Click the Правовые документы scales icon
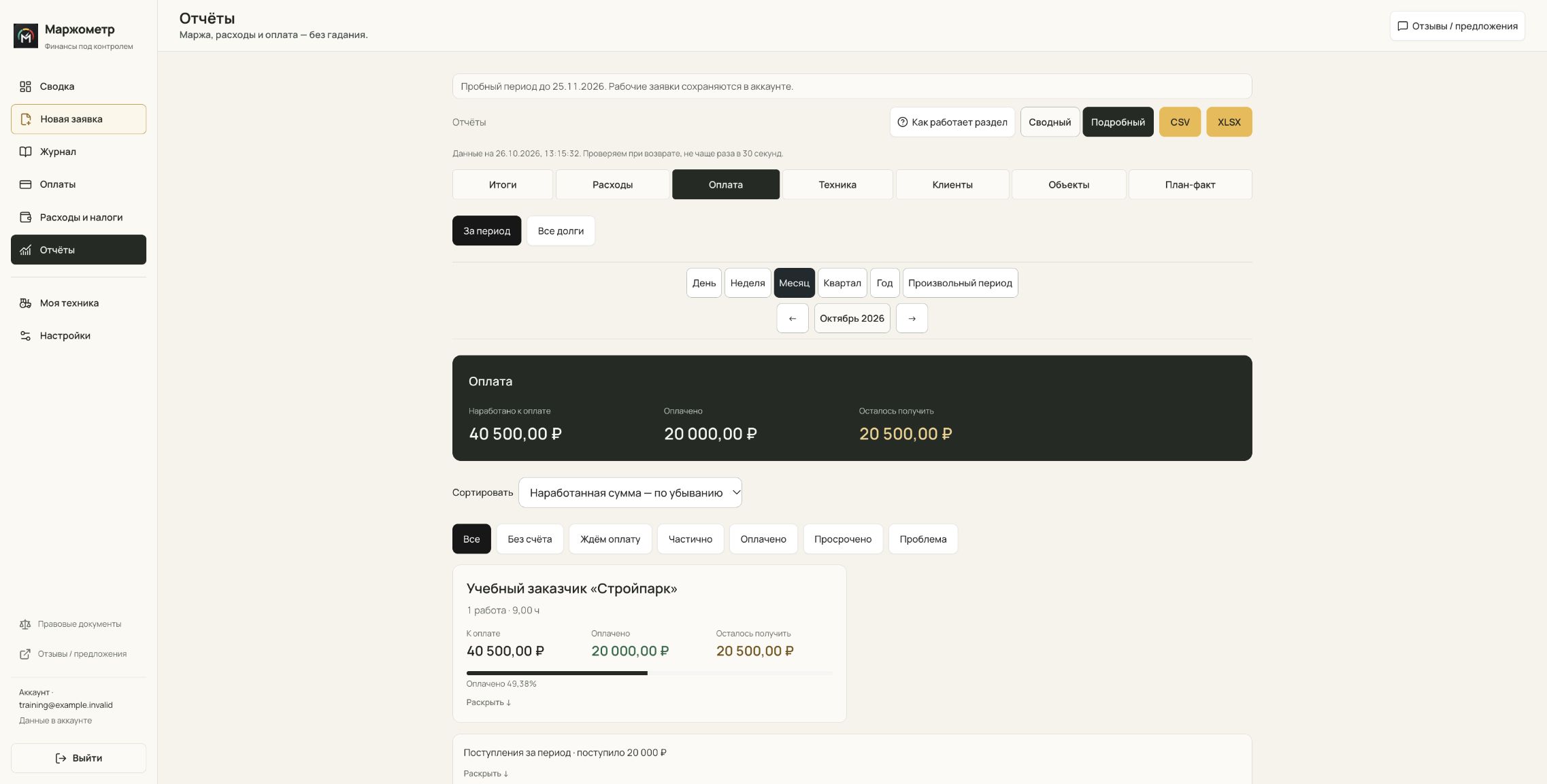Viewport: 1547px width, 784px height. pos(25,624)
